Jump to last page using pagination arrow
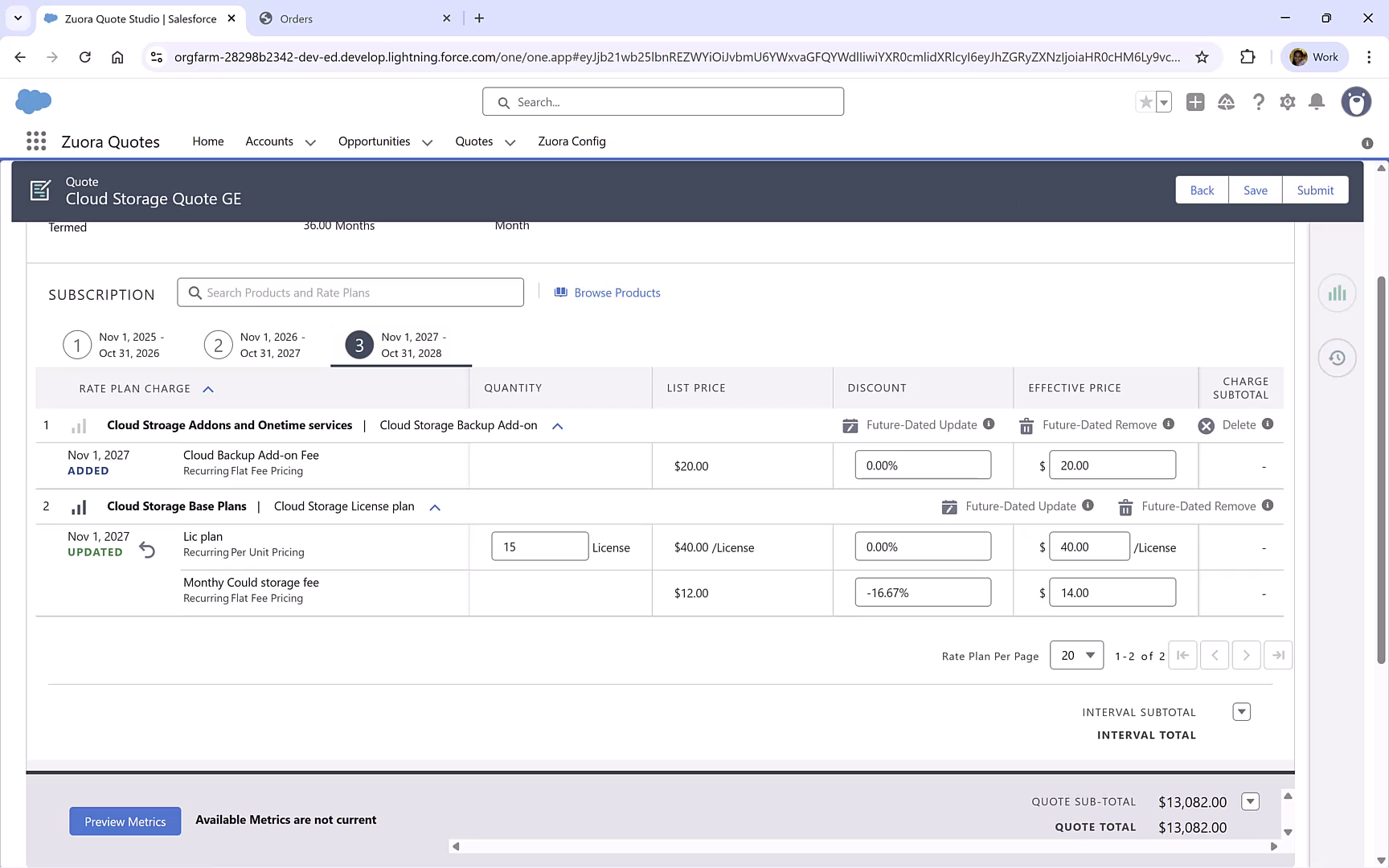1389x868 pixels. tap(1278, 655)
